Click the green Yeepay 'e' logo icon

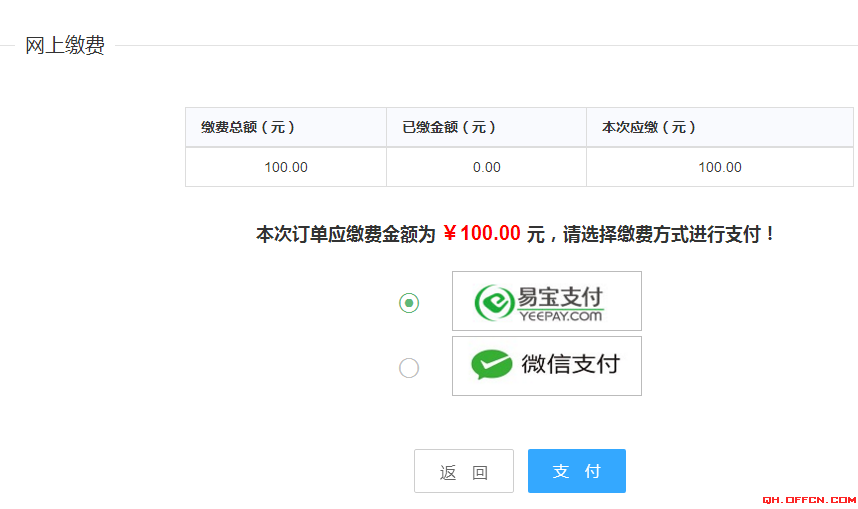click(494, 302)
